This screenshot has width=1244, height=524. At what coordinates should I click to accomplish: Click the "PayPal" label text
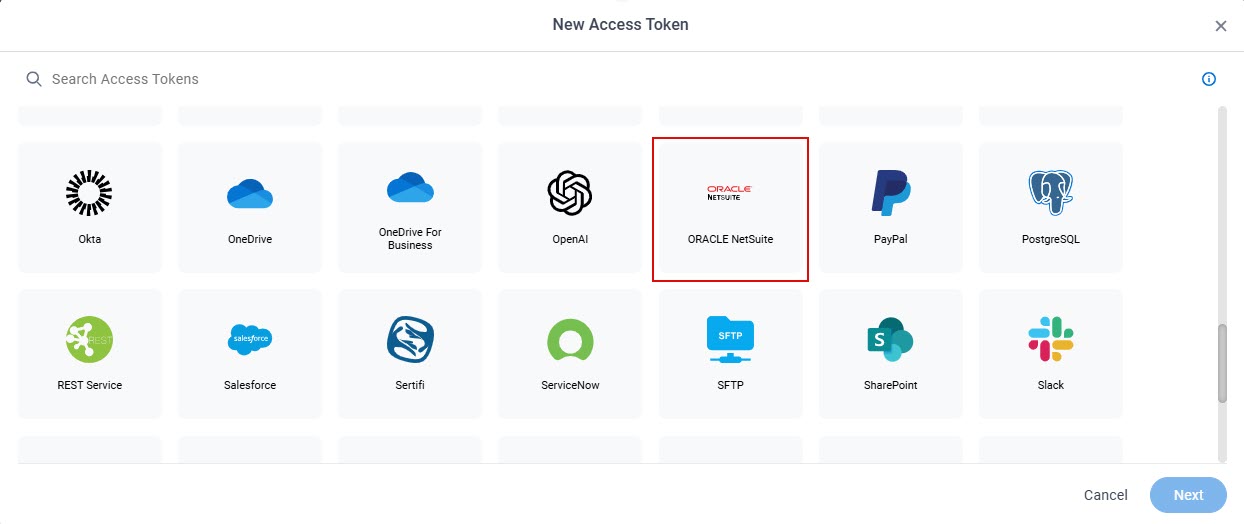[890, 240]
